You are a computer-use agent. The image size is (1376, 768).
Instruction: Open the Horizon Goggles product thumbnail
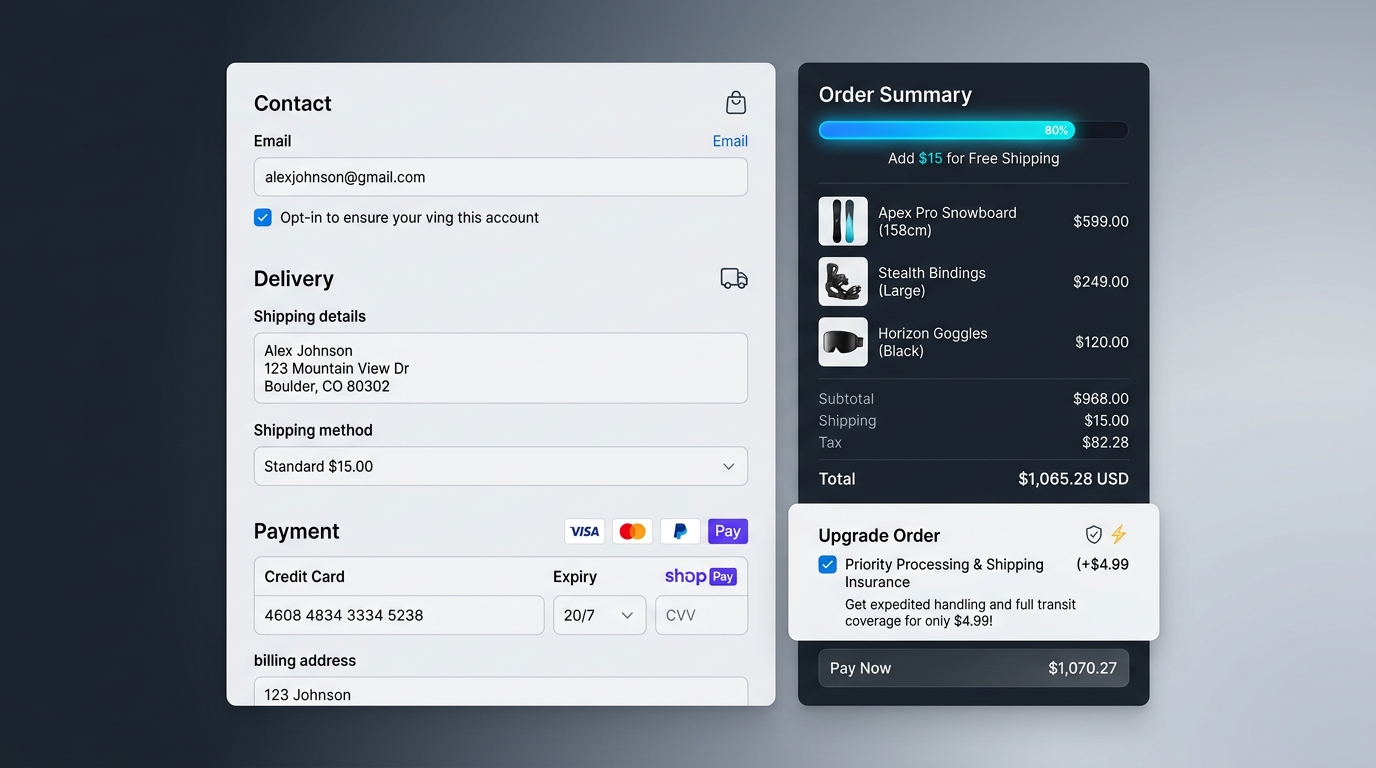843,342
